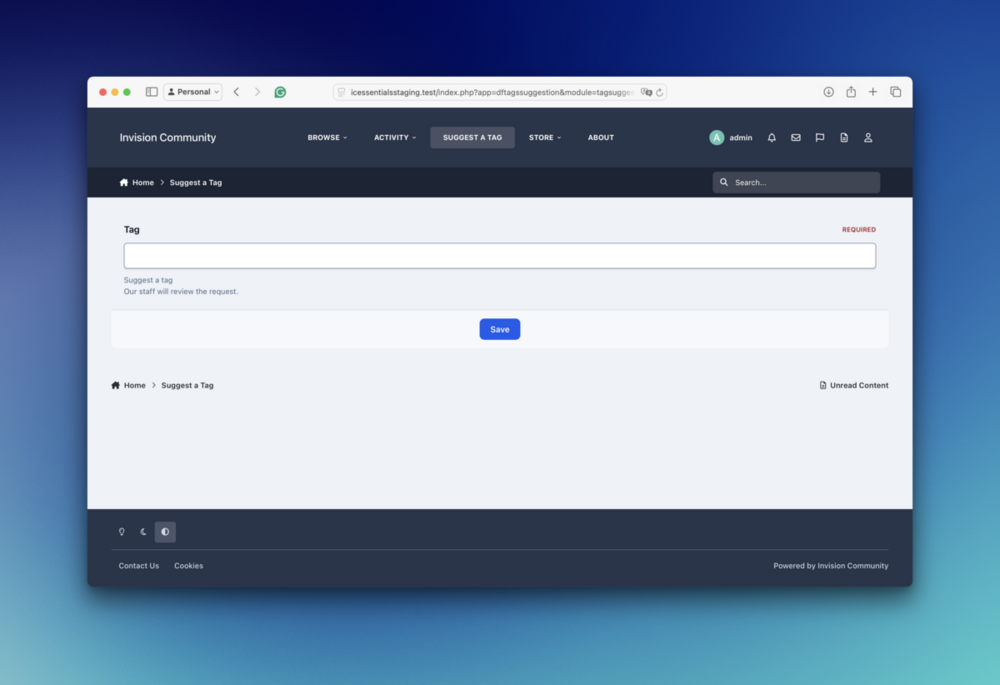
Task: Click the Contact Us footer link
Action: [139, 566]
